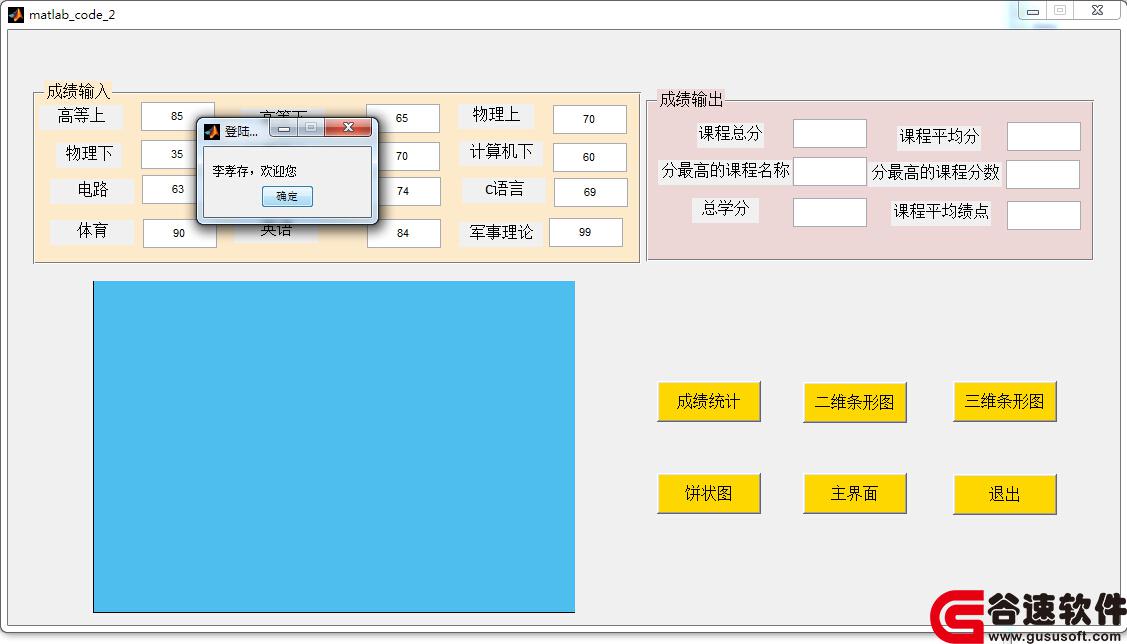Viewport: 1127px width, 644px height.
Task: Edit the score field showing 65
Action: click(x=402, y=119)
